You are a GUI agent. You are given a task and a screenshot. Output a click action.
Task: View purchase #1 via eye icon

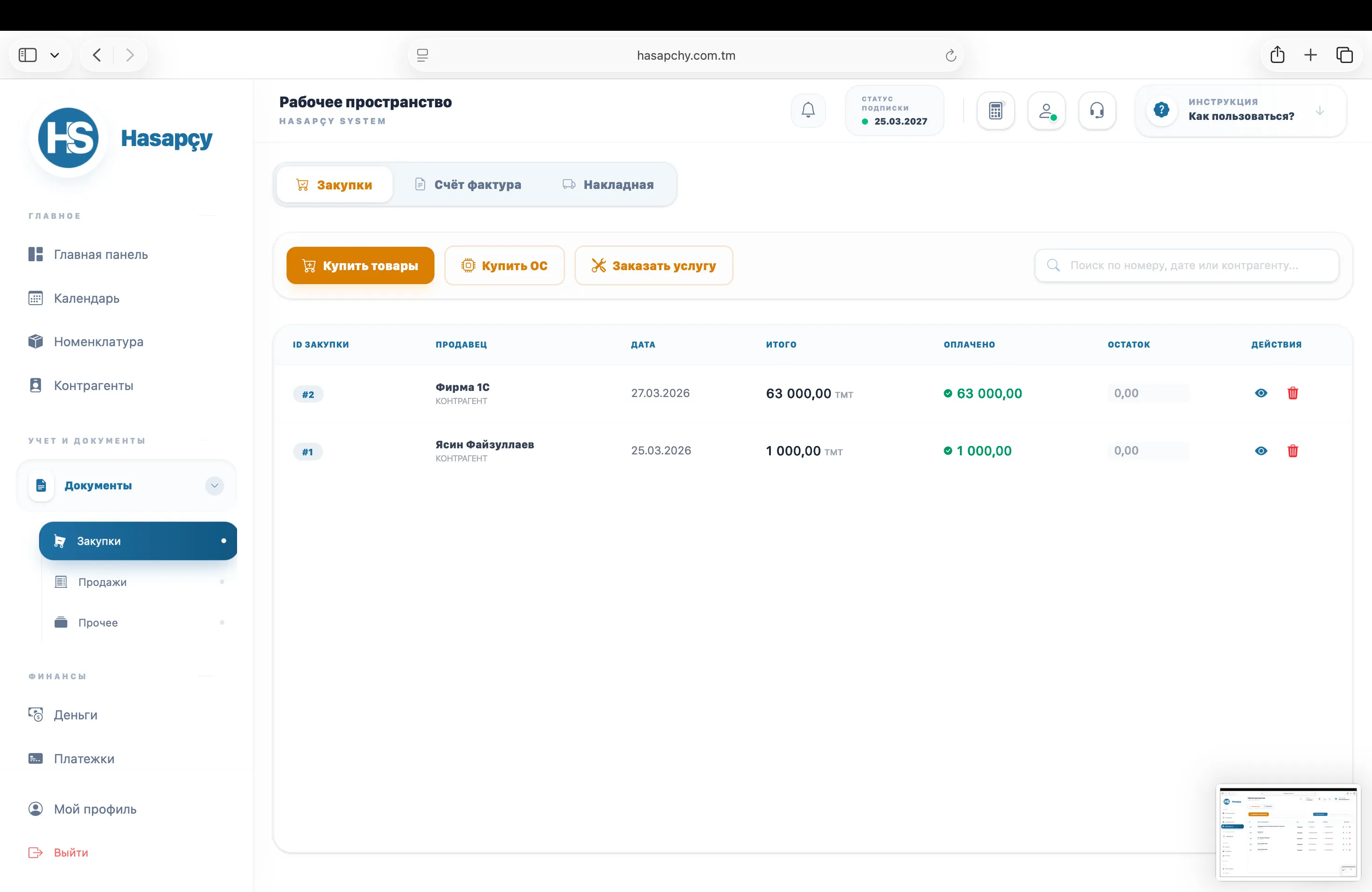coord(1261,451)
